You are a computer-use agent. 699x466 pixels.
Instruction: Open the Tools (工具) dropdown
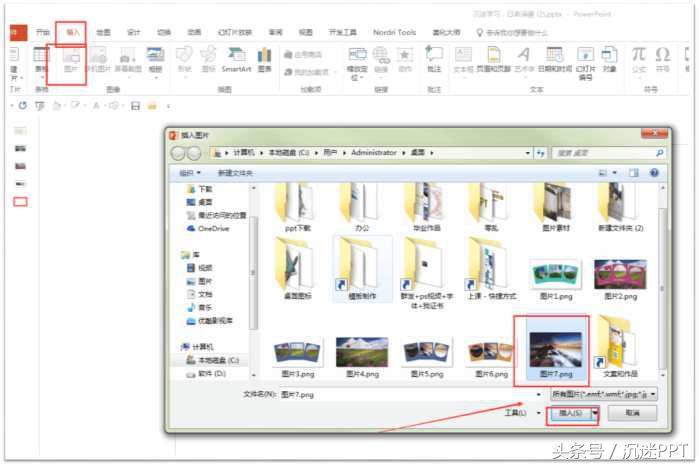[522, 413]
